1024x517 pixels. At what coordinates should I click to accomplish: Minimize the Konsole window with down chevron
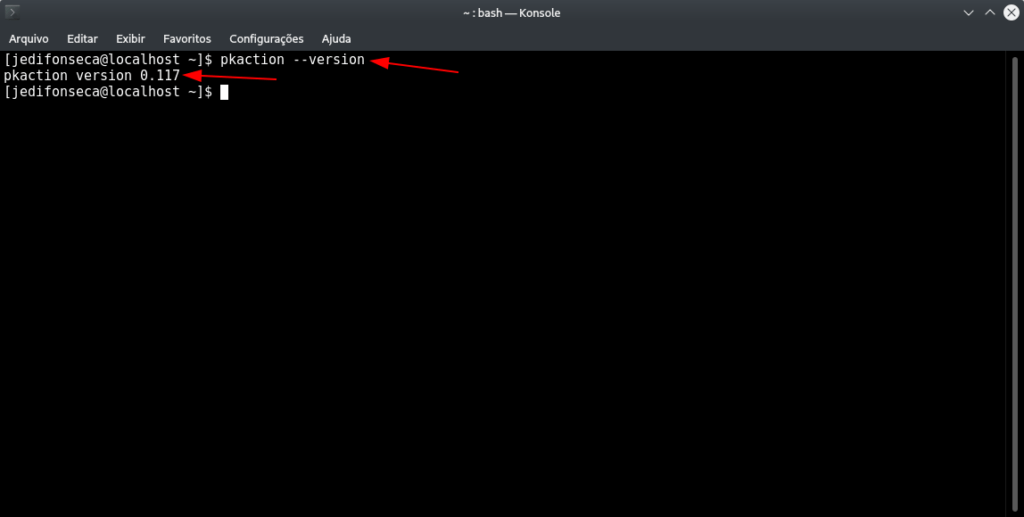pyautogui.click(x=968, y=12)
